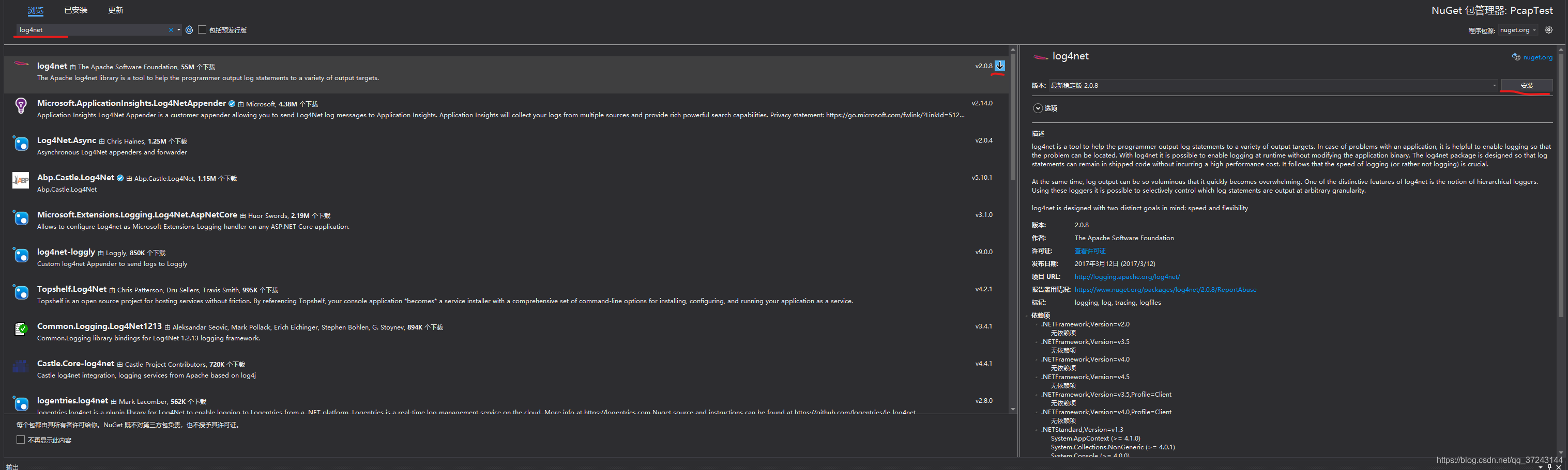Click the verified badge next to Abp.Castle.Log4Net
This screenshot has height=470, width=1568.
(120, 178)
